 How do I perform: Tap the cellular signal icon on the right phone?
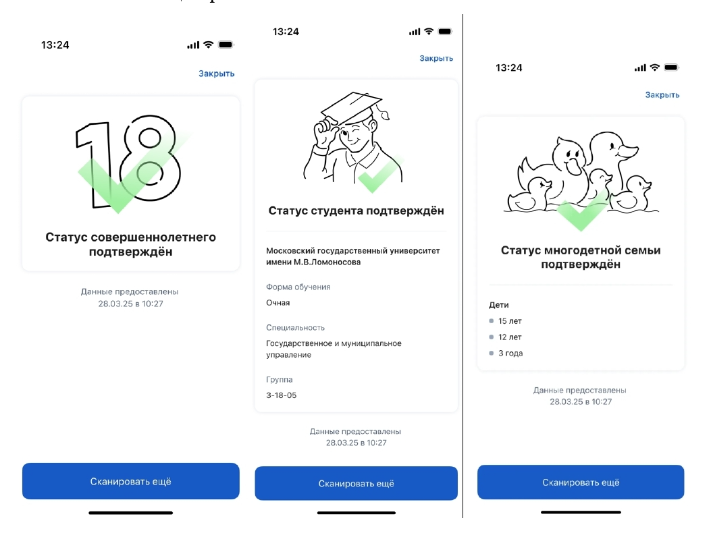click(x=640, y=68)
